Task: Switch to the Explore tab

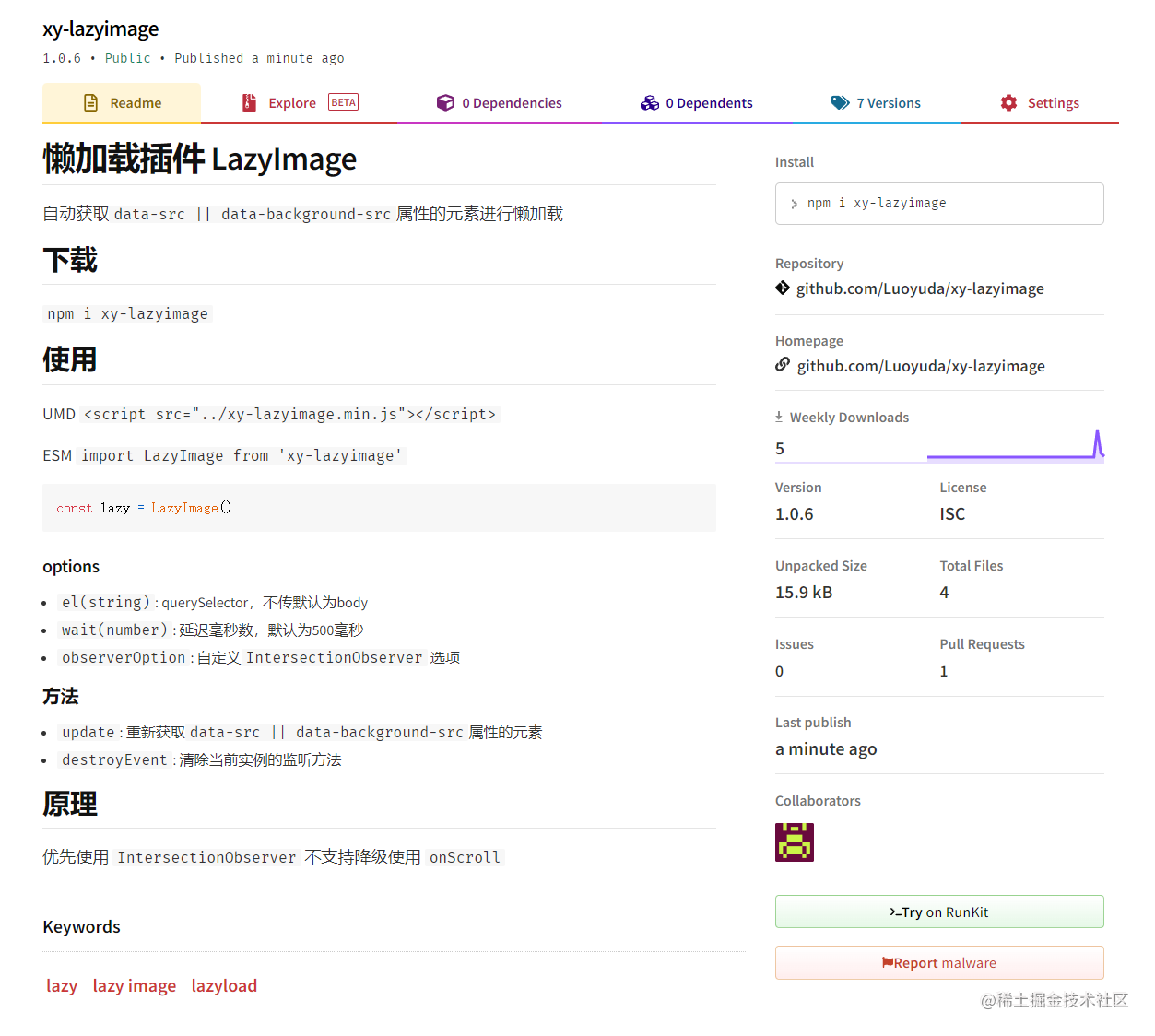Action: point(300,103)
